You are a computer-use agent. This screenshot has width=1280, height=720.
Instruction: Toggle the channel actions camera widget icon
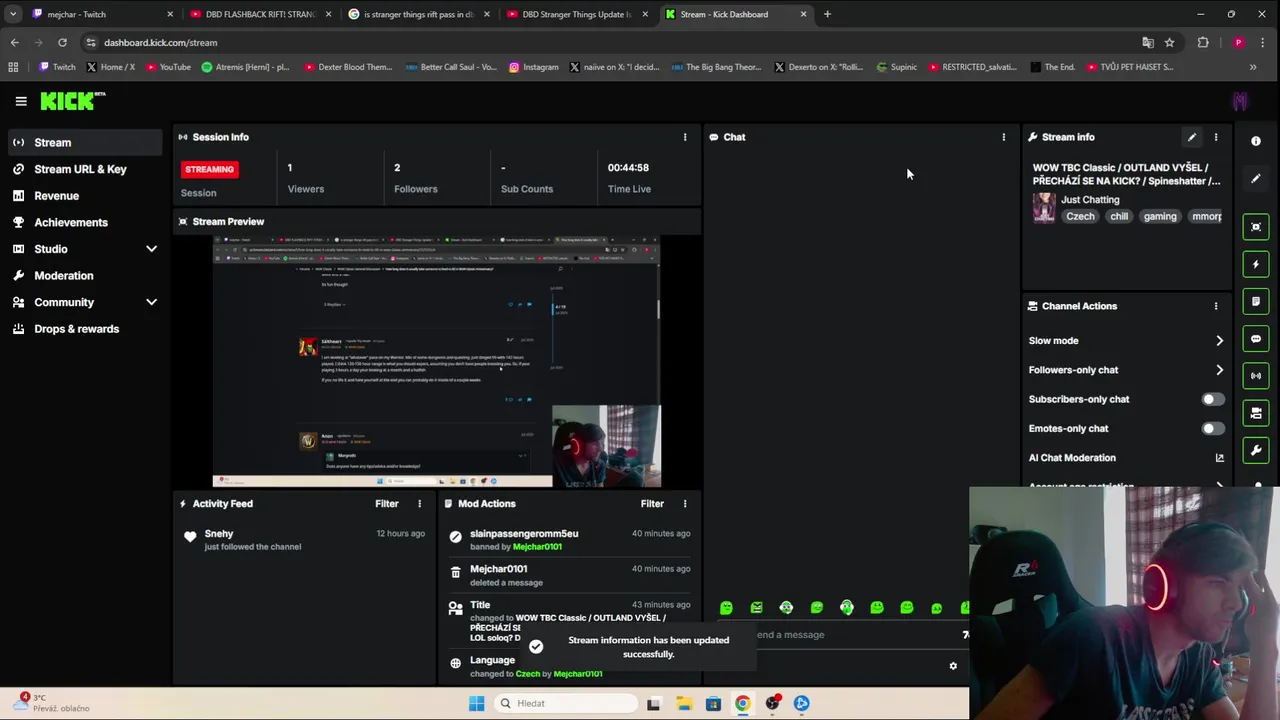click(x=1256, y=413)
